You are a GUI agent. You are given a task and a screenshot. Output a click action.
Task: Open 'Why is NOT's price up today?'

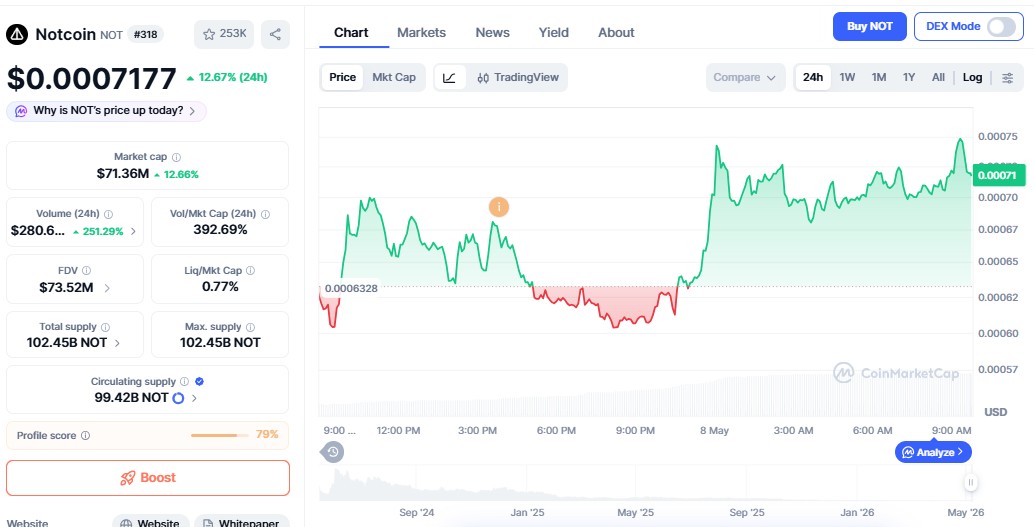107,111
